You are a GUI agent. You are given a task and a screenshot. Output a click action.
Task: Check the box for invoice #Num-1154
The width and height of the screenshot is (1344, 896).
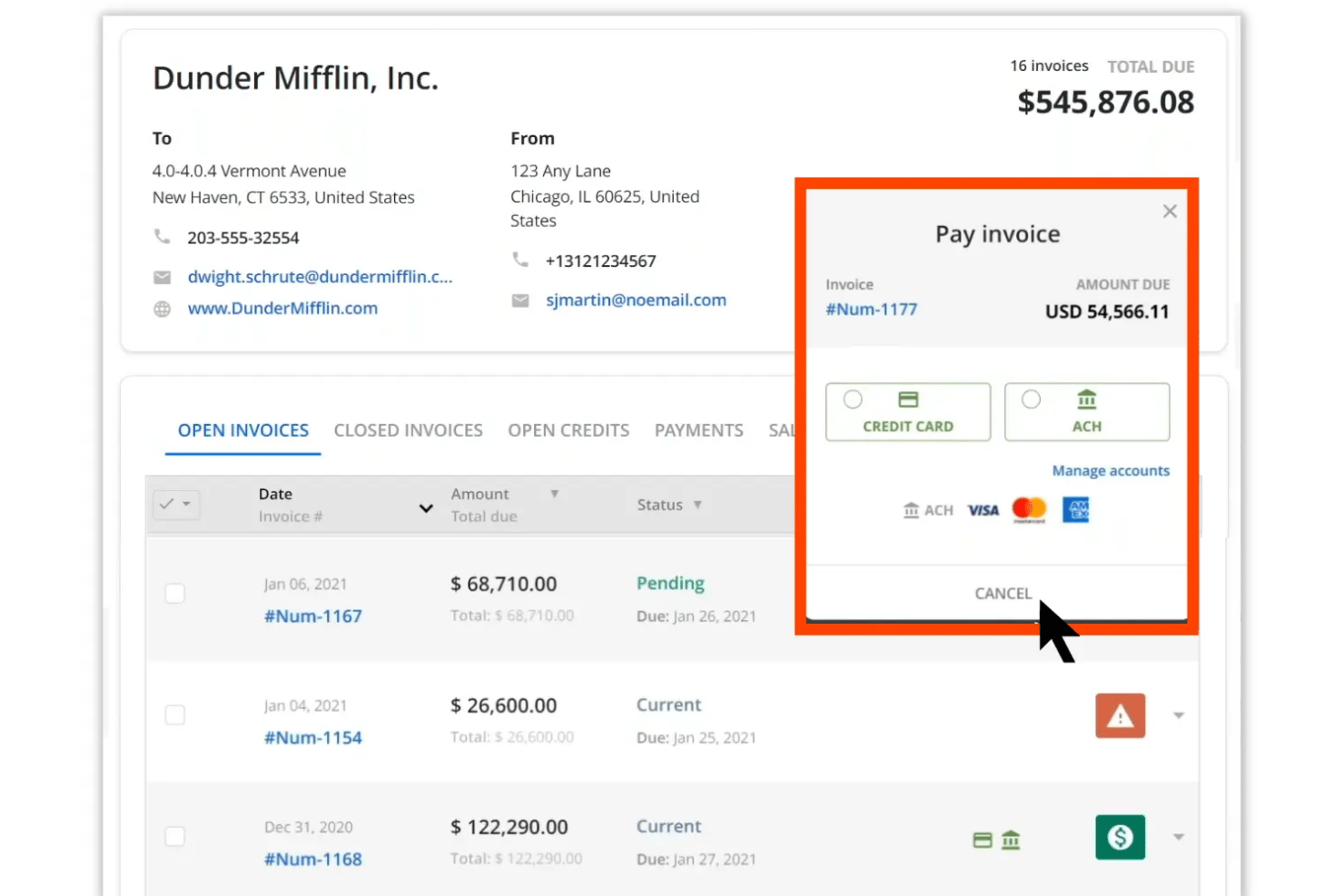[x=175, y=715]
